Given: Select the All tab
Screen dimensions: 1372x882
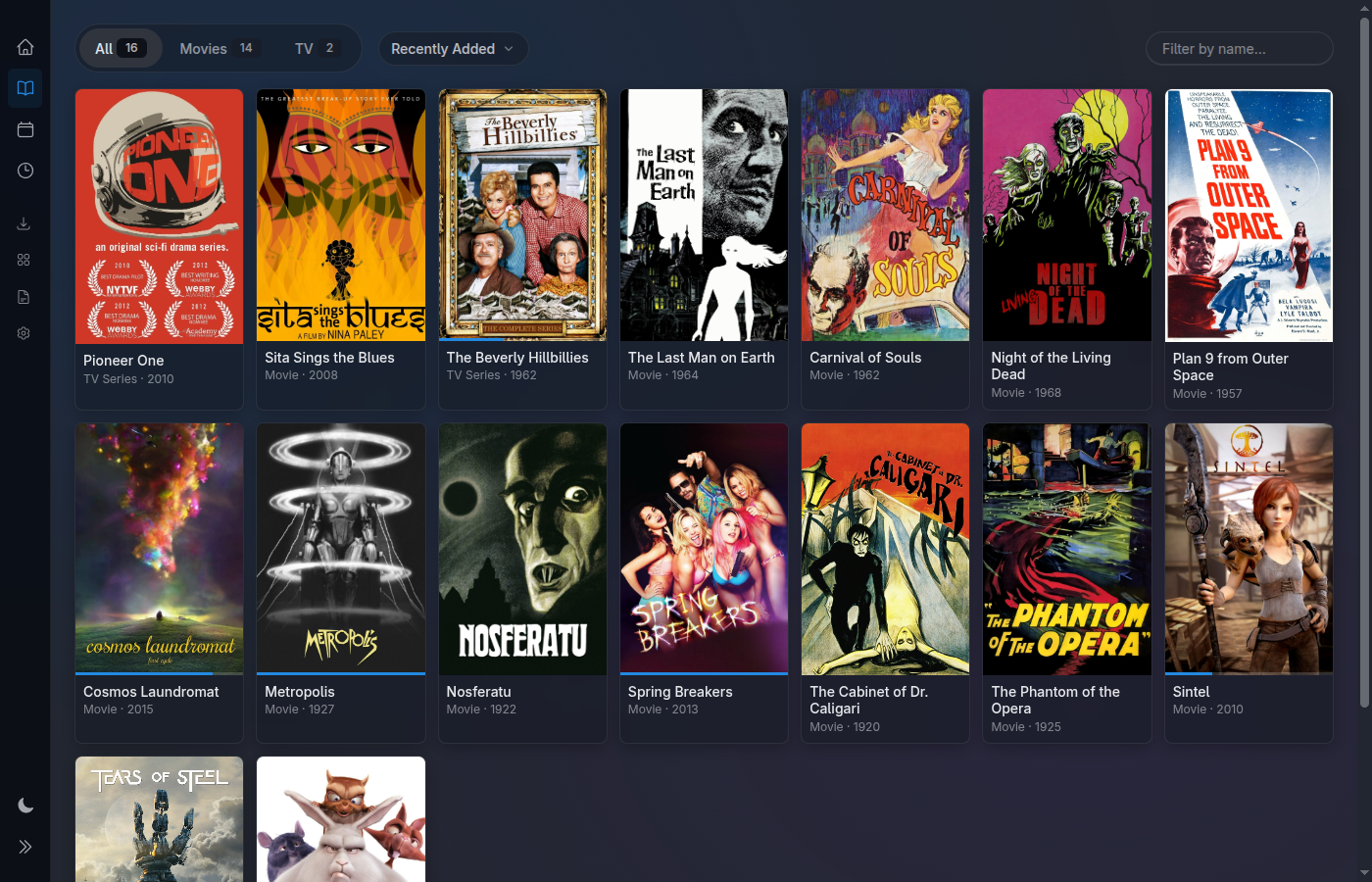Looking at the screenshot, I should point(121,48).
